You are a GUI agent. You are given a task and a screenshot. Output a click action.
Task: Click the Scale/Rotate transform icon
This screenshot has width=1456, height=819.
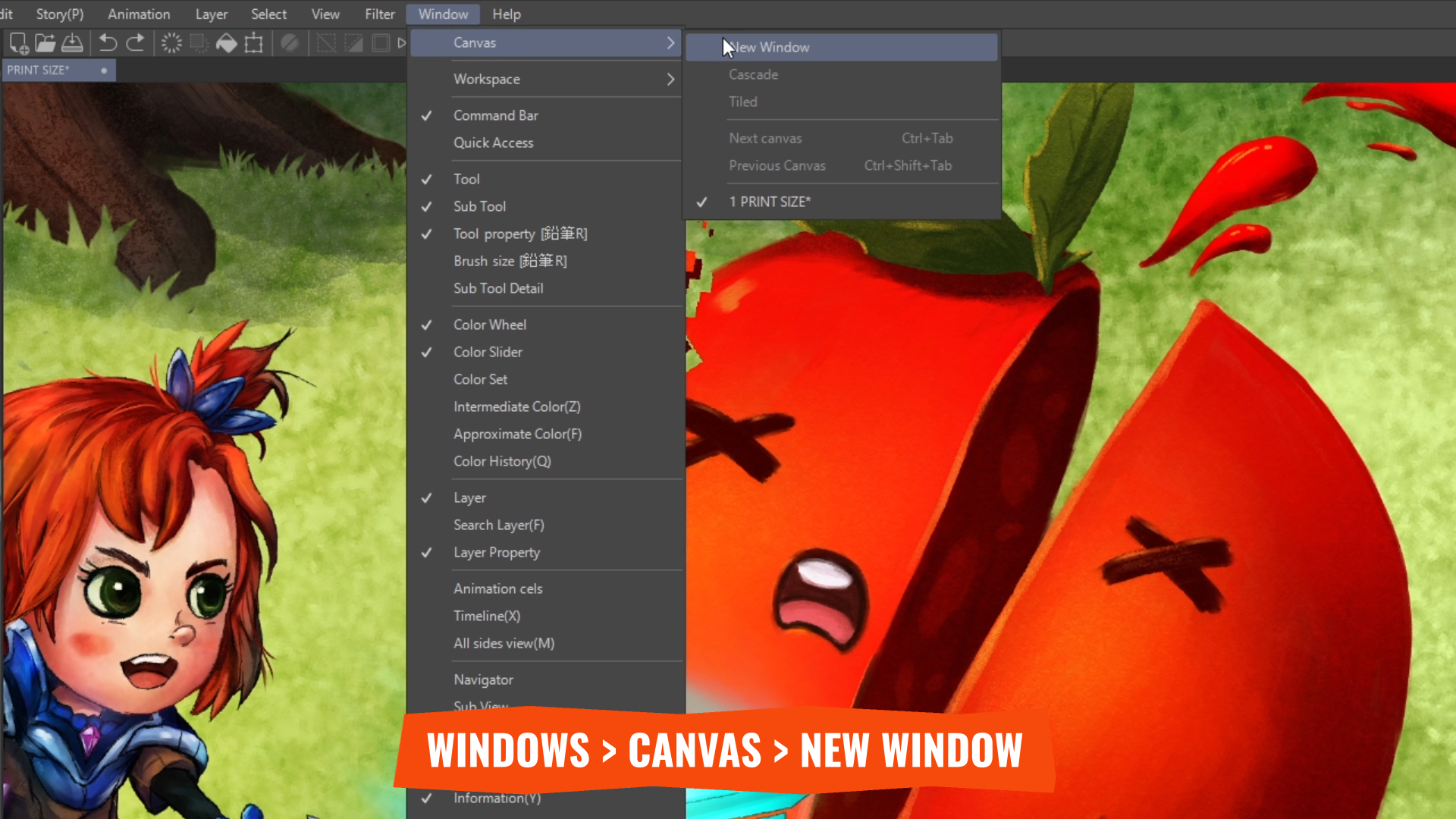point(254,43)
